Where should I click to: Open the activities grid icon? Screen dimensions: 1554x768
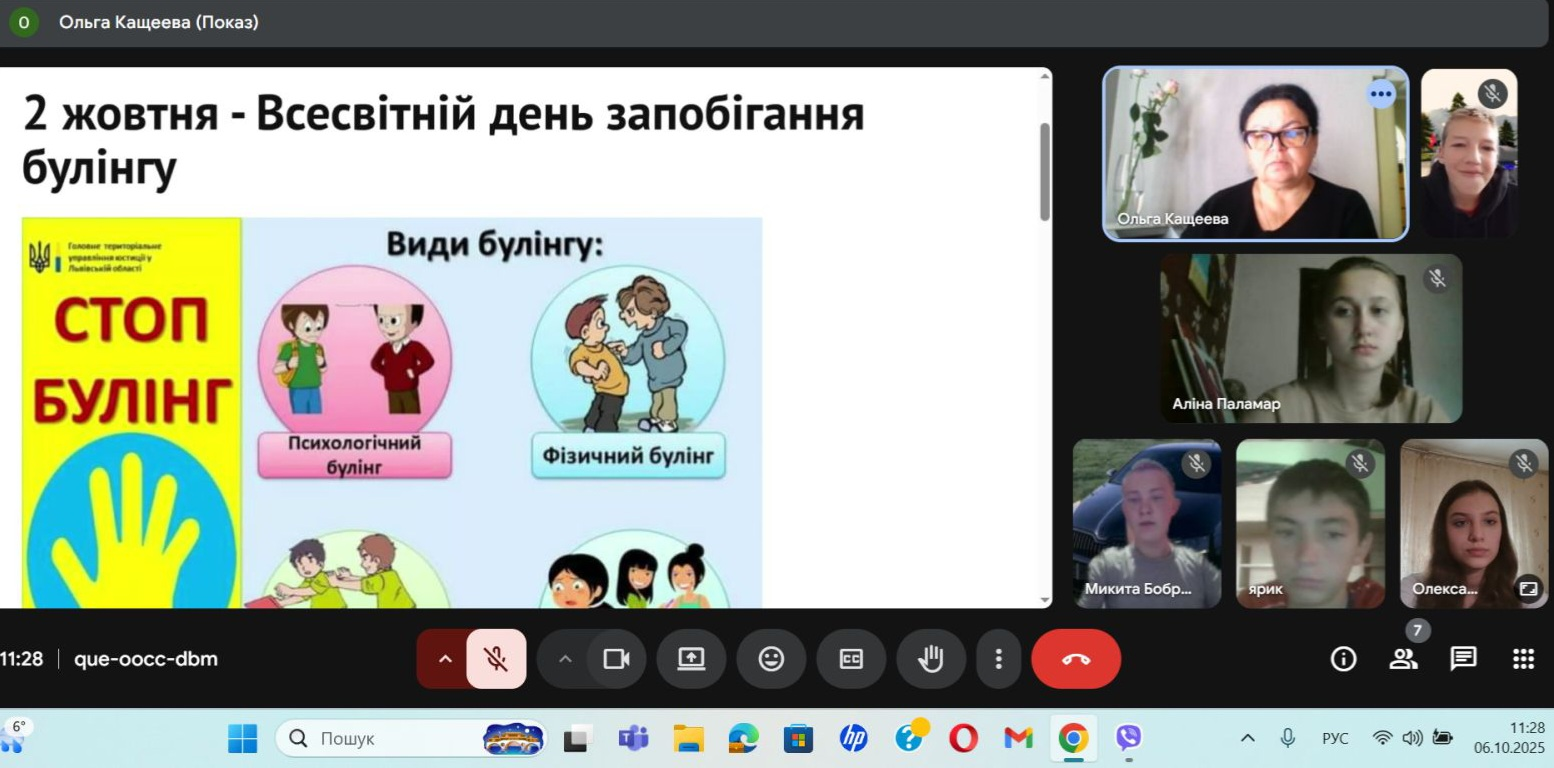[x=1523, y=658]
